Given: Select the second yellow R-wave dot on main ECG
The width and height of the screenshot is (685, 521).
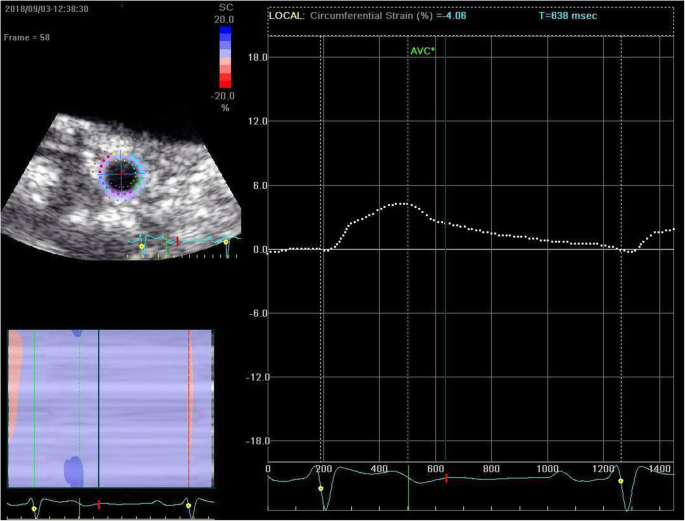Looking at the screenshot, I should tap(620, 481).
